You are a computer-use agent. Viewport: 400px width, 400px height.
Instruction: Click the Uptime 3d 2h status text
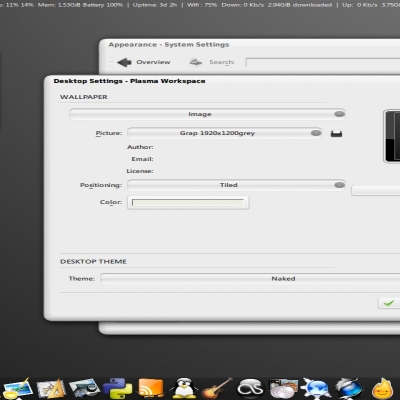[155, 5]
